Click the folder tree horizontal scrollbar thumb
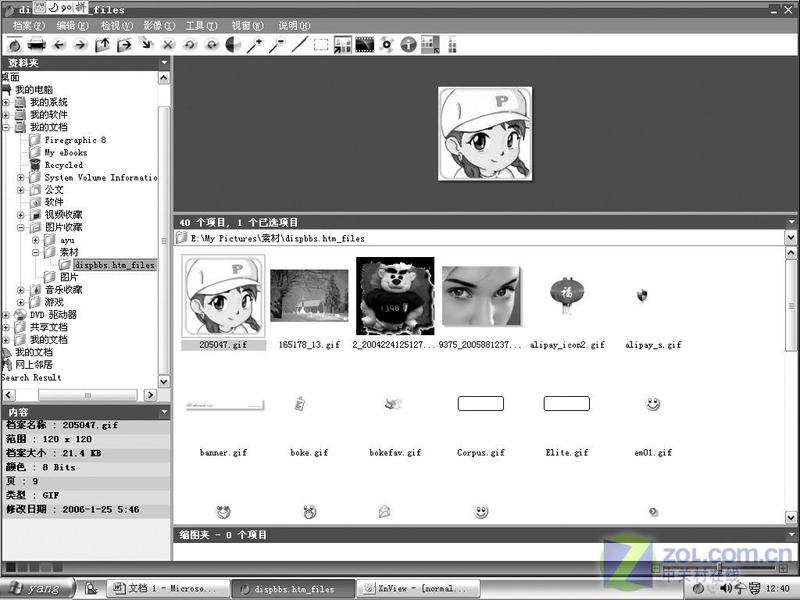 (88, 395)
